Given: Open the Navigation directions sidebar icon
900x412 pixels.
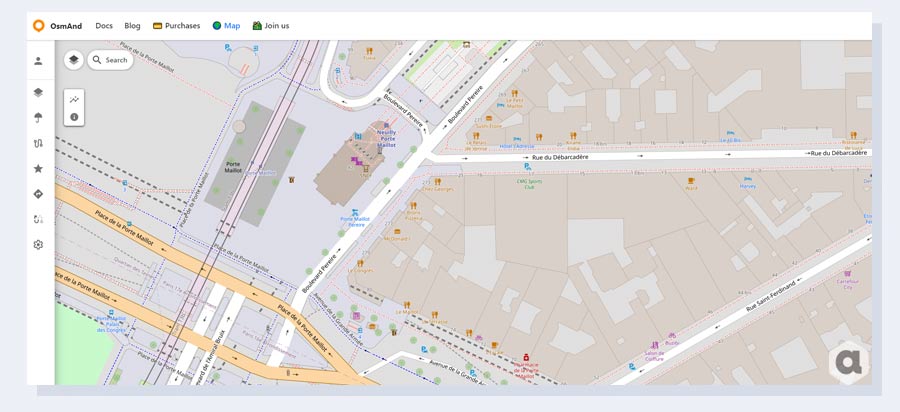Looking at the screenshot, I should tap(38, 194).
